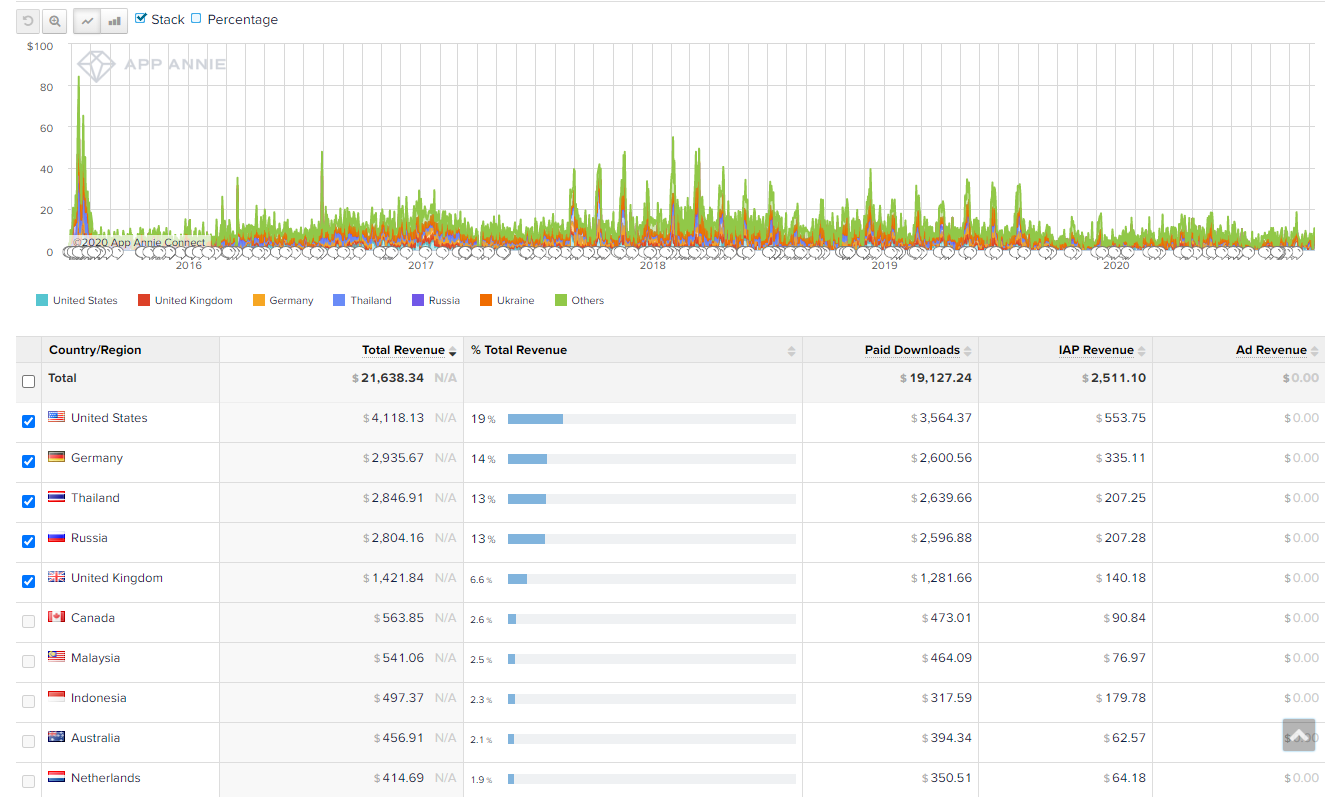Uncheck the Stack checkbox

coord(141,18)
